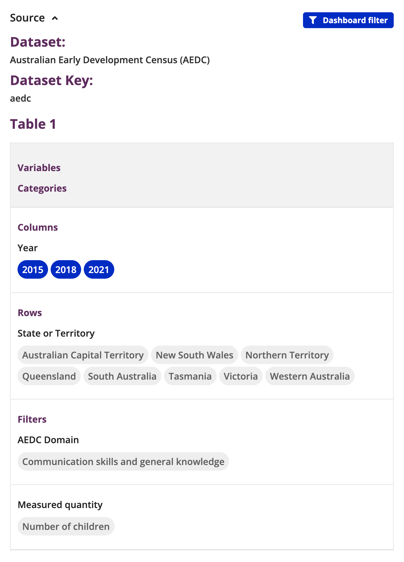Select Communication skills and general knowledge filter

(123, 461)
